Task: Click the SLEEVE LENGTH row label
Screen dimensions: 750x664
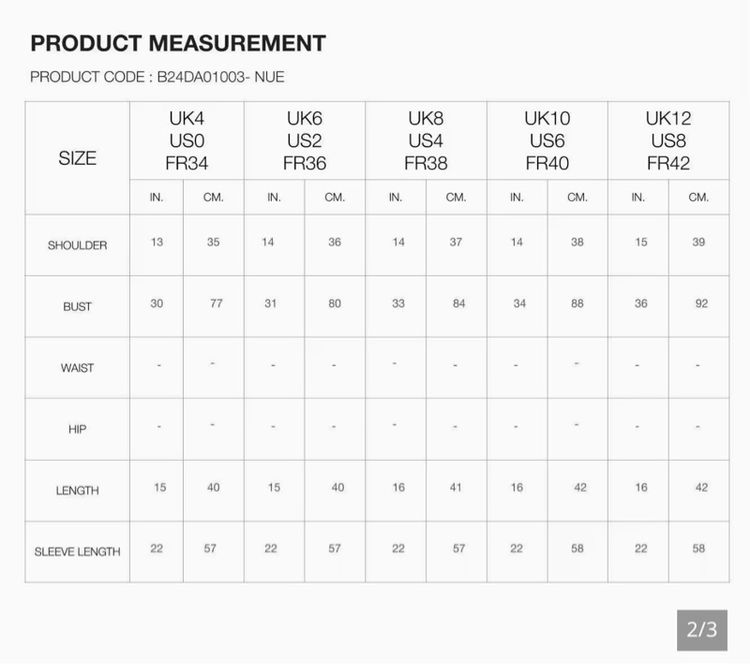Action: click(x=77, y=552)
